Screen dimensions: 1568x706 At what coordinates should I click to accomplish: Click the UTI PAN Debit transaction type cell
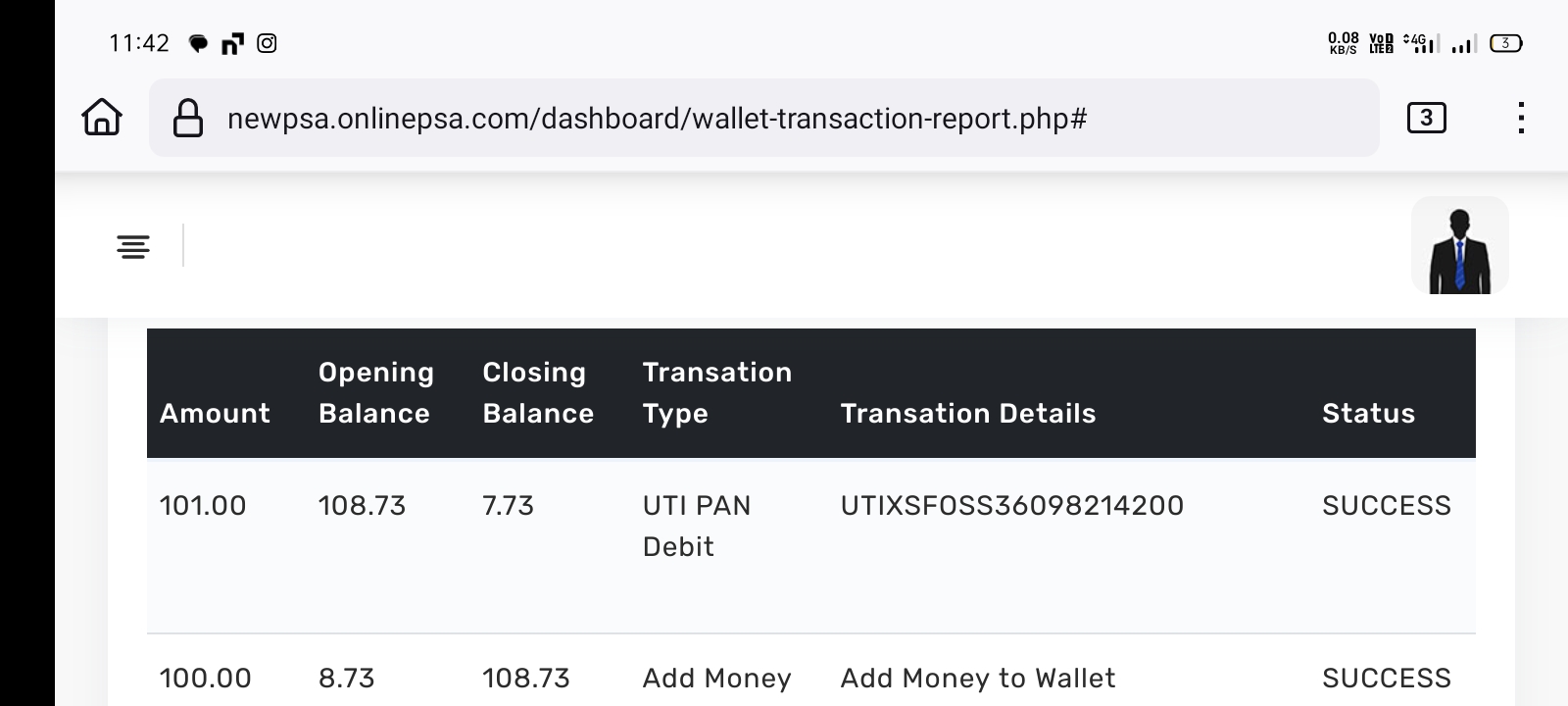pos(696,526)
